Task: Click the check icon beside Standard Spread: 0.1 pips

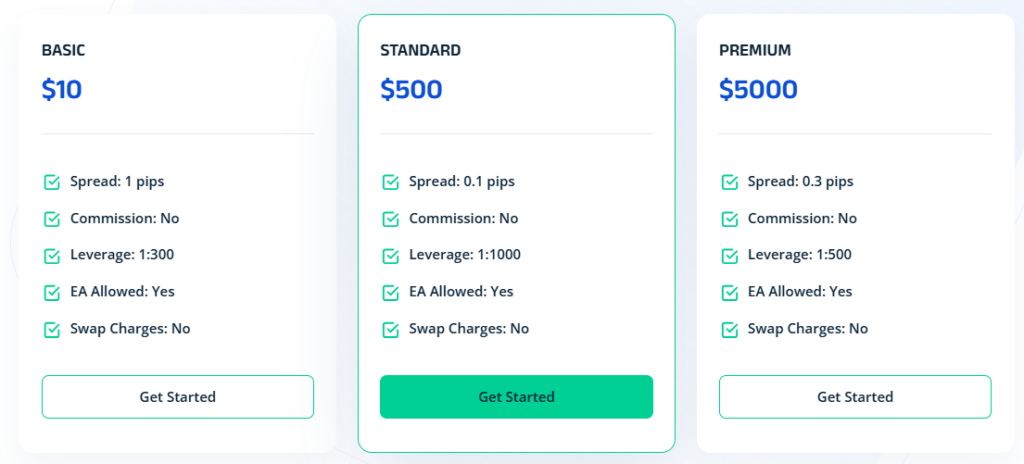Action: [x=391, y=182]
